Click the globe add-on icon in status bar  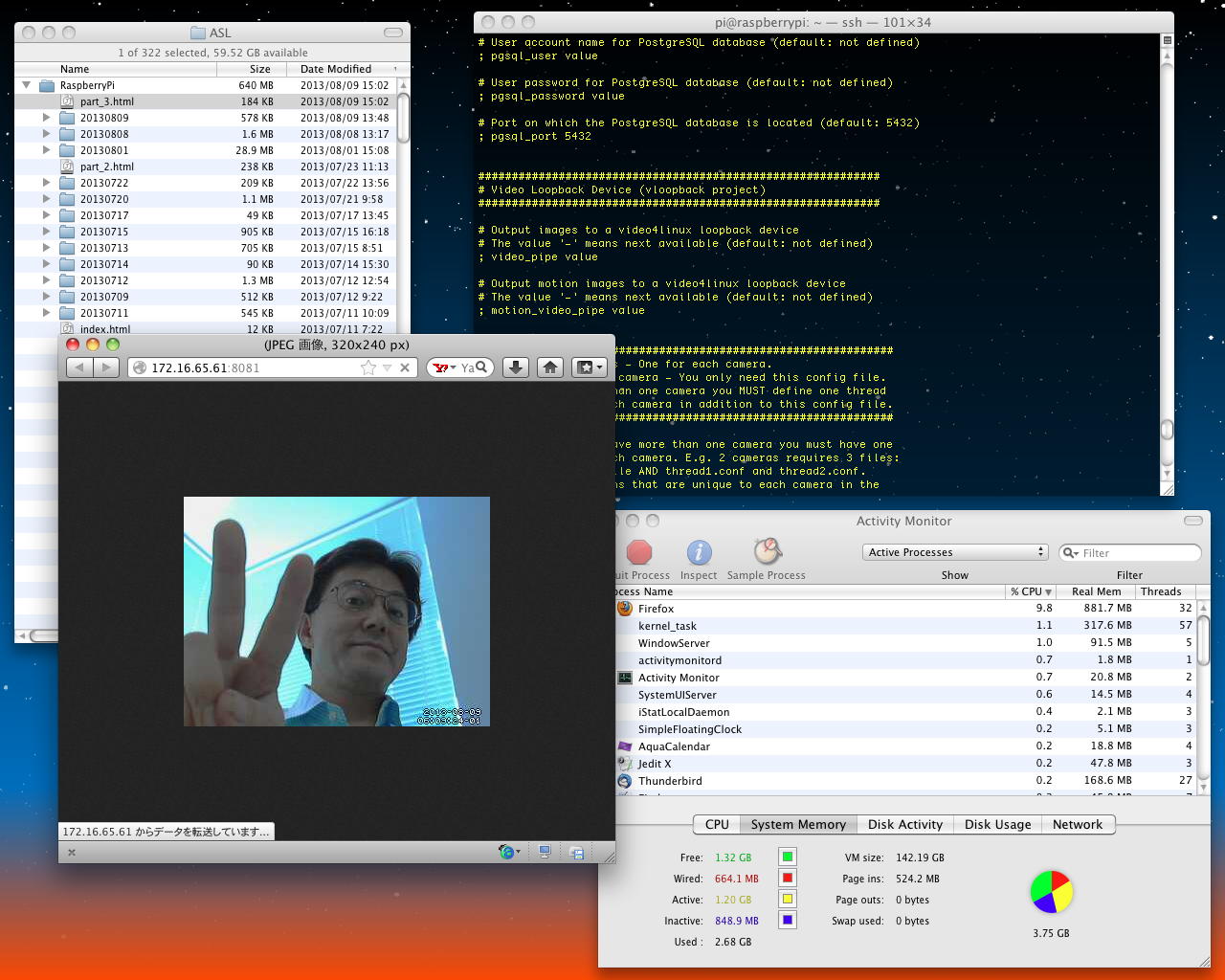coord(508,852)
